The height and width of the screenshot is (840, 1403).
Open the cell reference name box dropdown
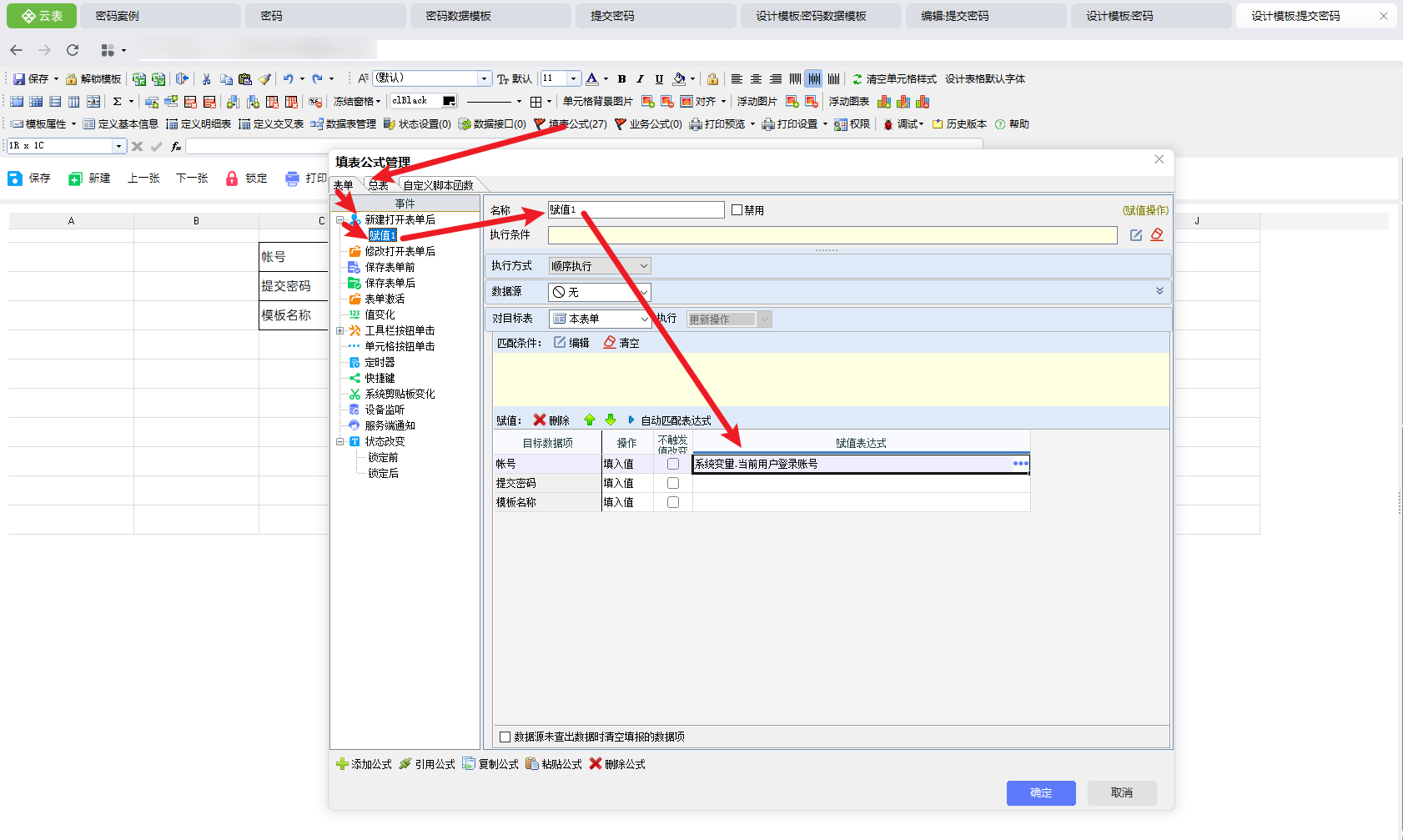coord(118,146)
